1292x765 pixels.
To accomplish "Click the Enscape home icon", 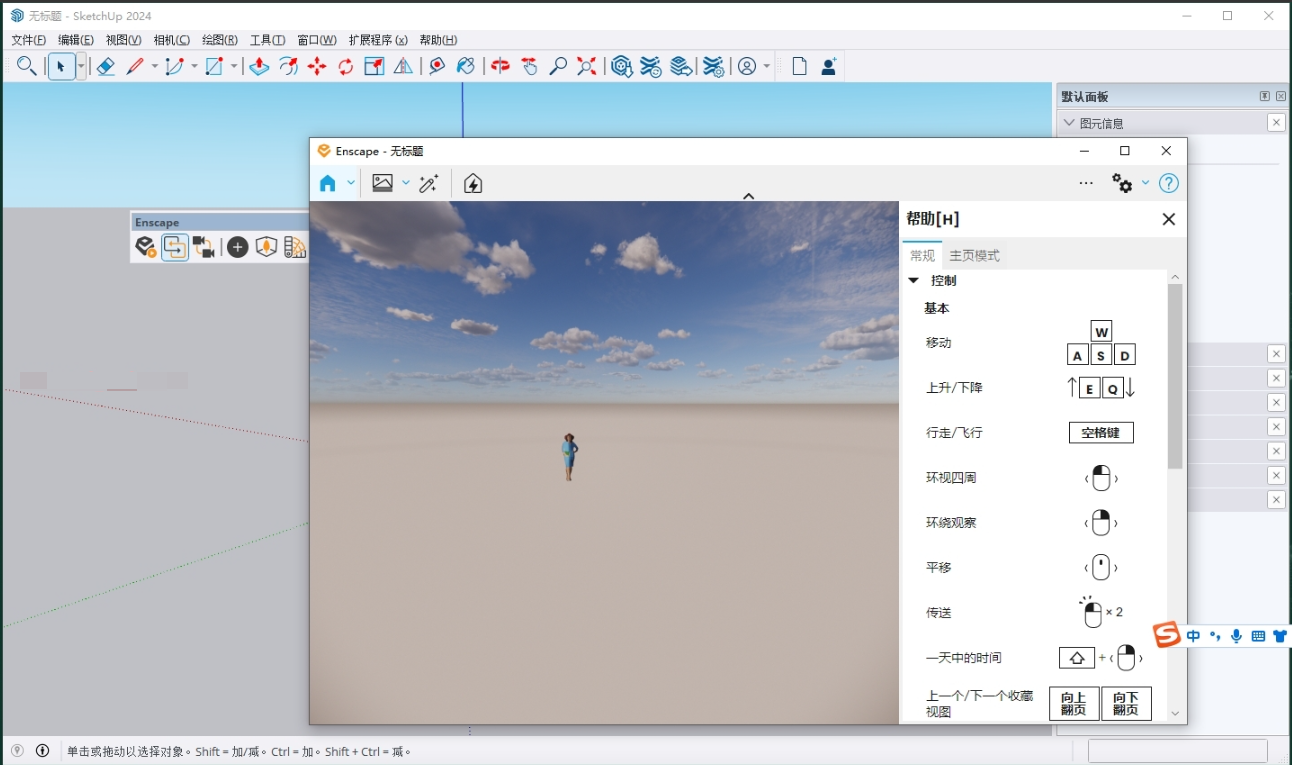I will [327, 183].
